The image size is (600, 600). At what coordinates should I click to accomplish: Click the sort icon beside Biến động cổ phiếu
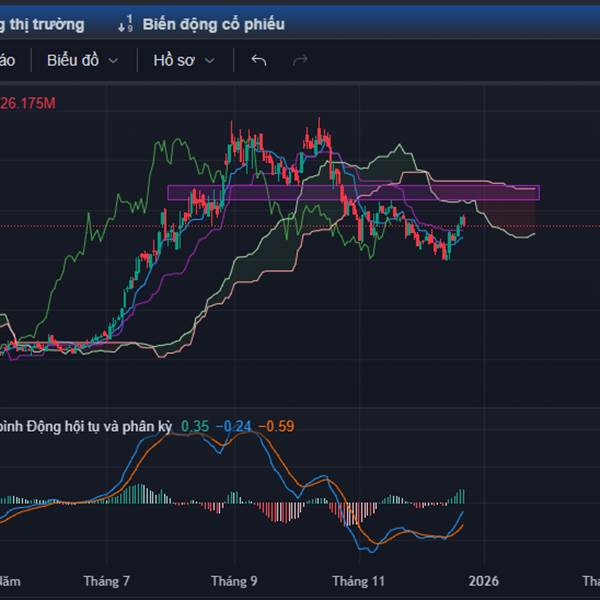[124, 24]
